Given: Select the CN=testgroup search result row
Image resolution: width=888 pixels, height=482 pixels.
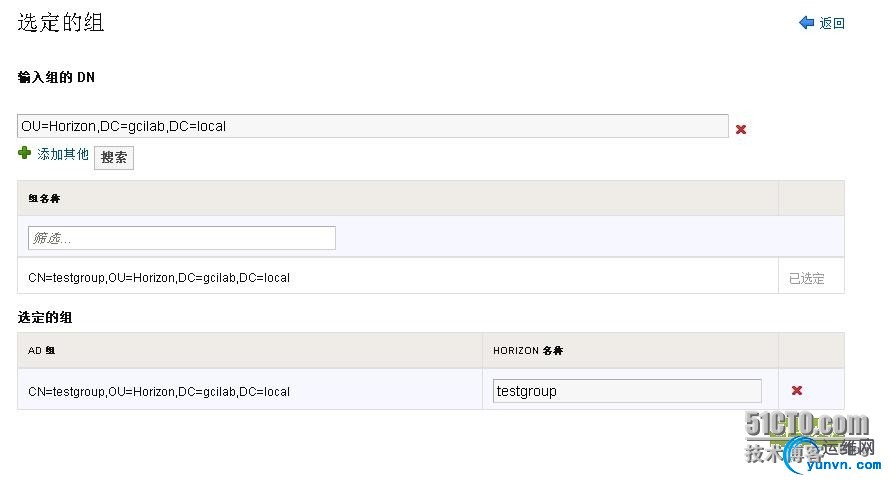Looking at the screenshot, I should [159, 277].
